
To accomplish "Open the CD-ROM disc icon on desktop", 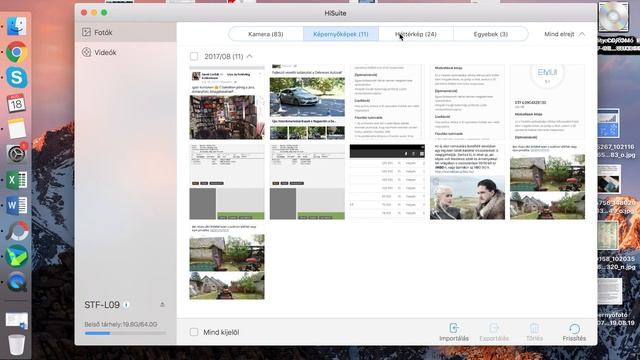I will pyautogui.click(x=613, y=17).
